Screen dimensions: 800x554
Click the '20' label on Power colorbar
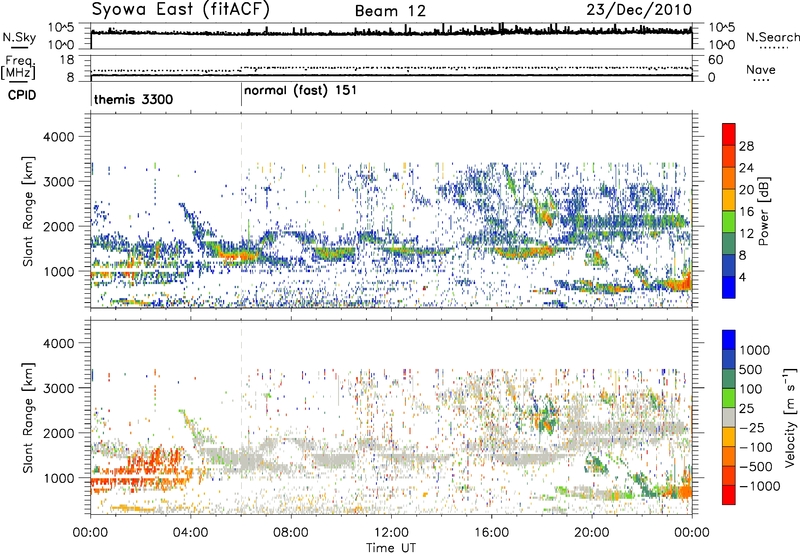tap(746, 190)
